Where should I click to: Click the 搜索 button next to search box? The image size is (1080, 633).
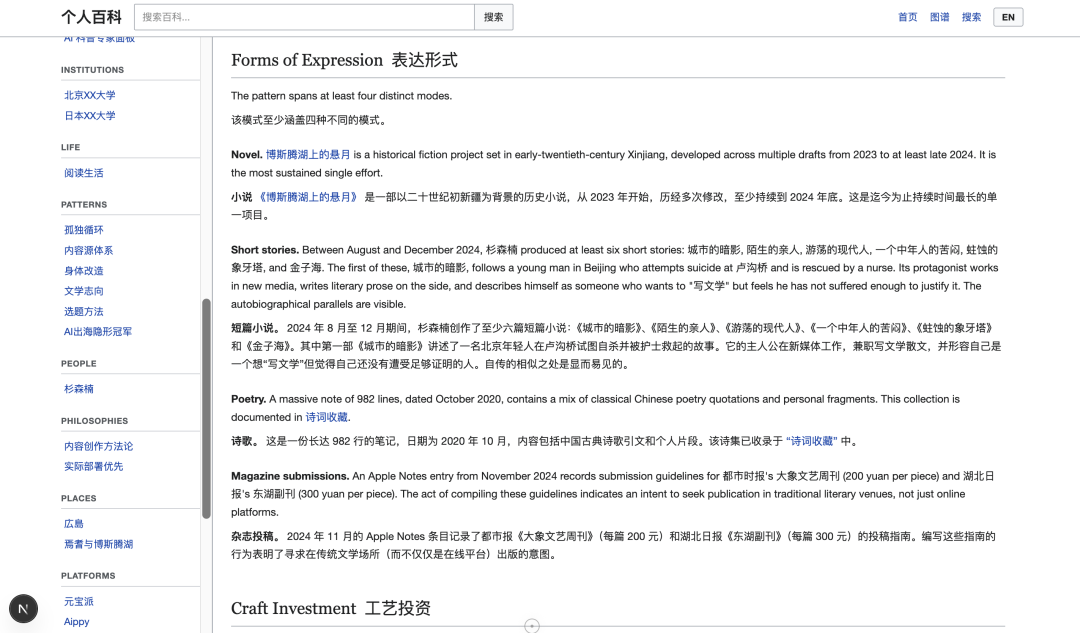pyautogui.click(x=494, y=17)
